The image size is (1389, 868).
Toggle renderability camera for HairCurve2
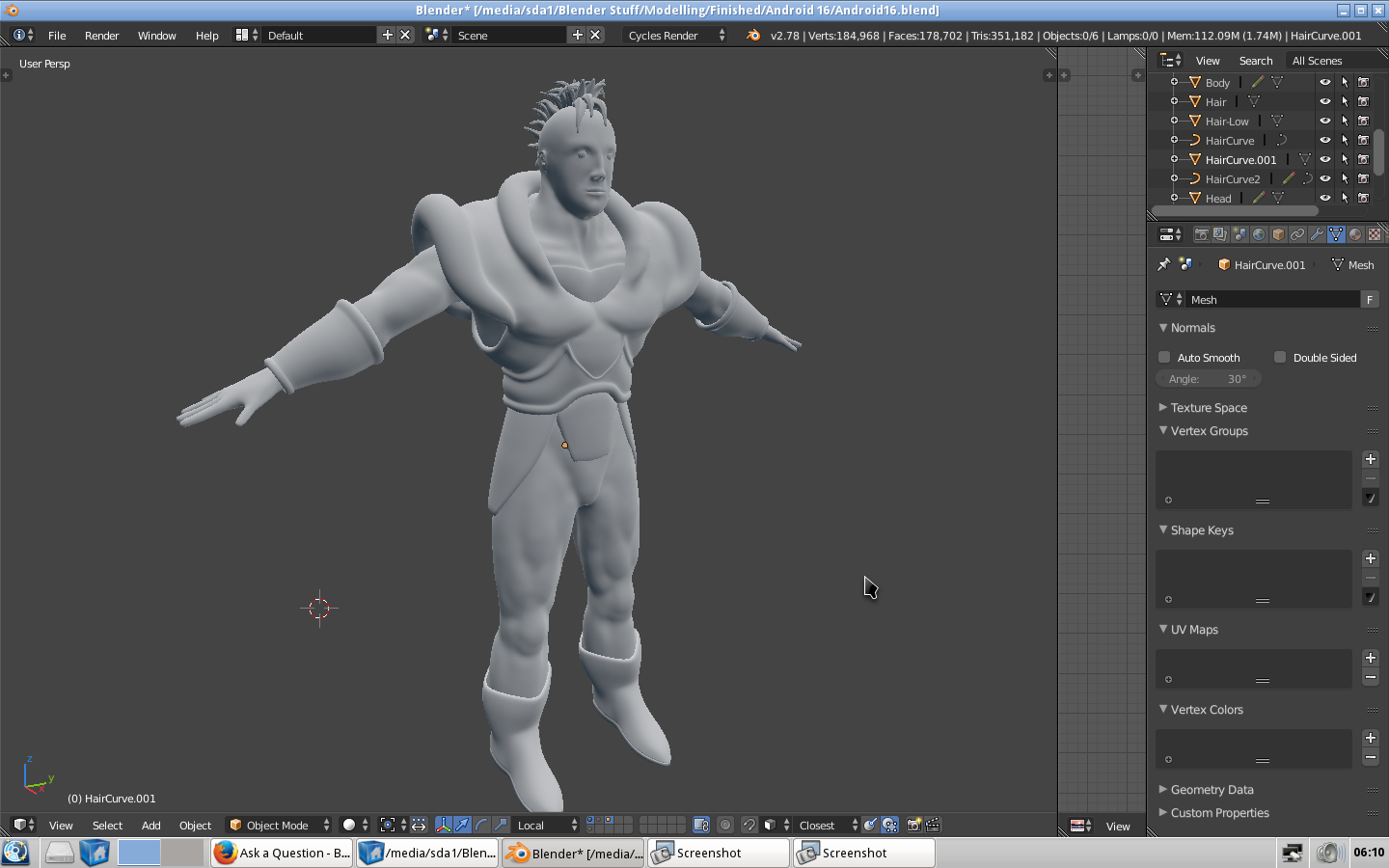click(x=1364, y=178)
